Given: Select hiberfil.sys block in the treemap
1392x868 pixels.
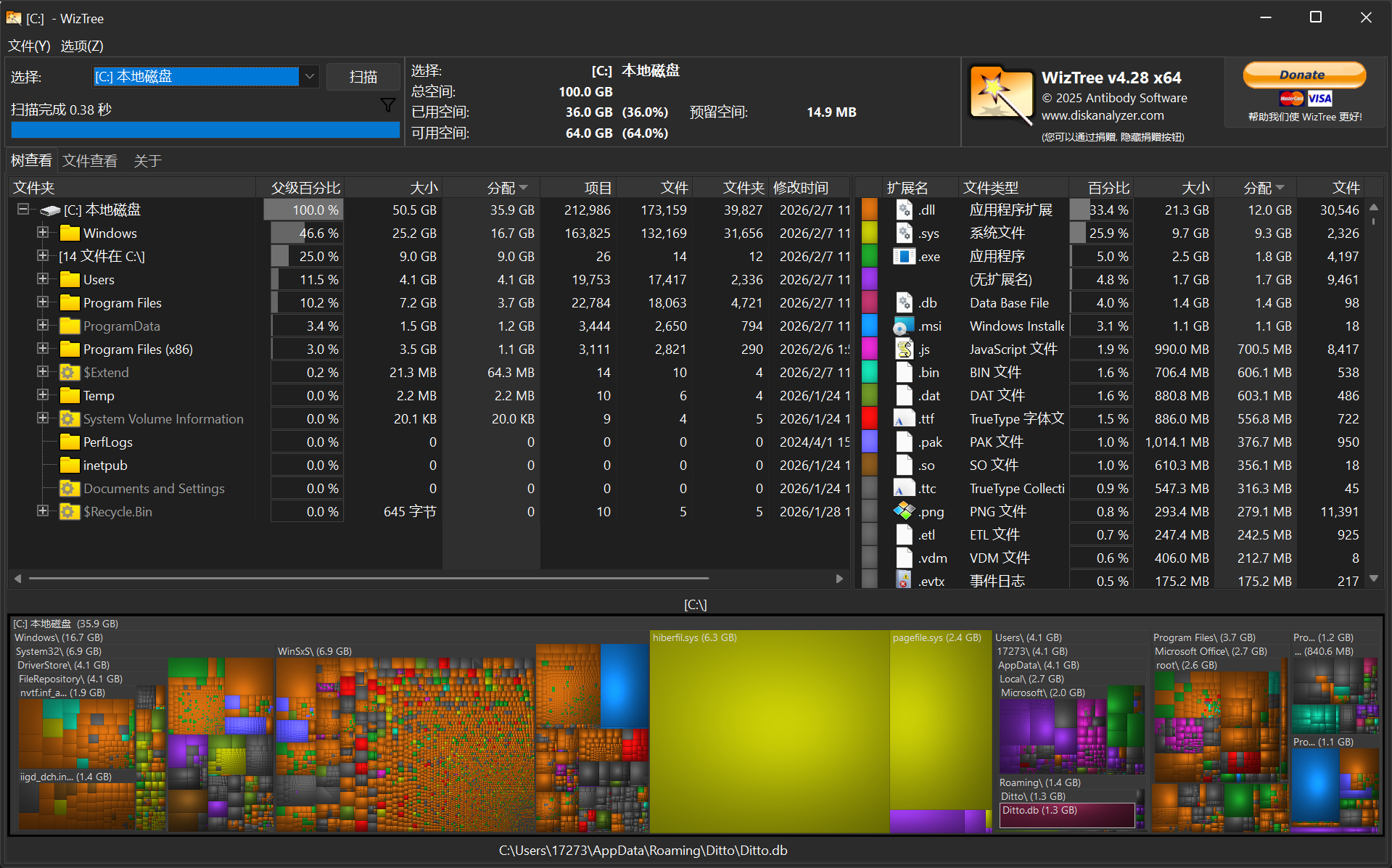Looking at the screenshot, I should (x=769, y=732).
